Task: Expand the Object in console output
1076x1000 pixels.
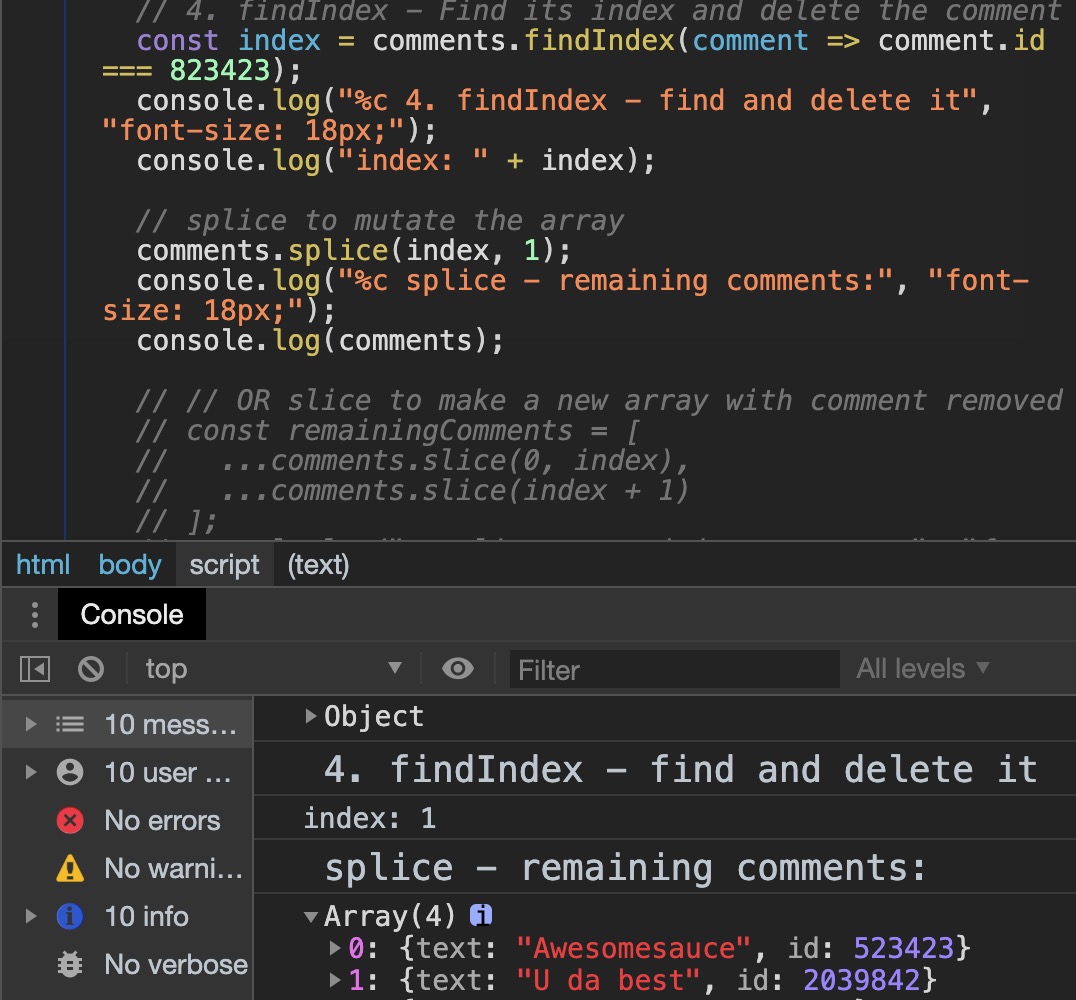Action: tap(310, 716)
